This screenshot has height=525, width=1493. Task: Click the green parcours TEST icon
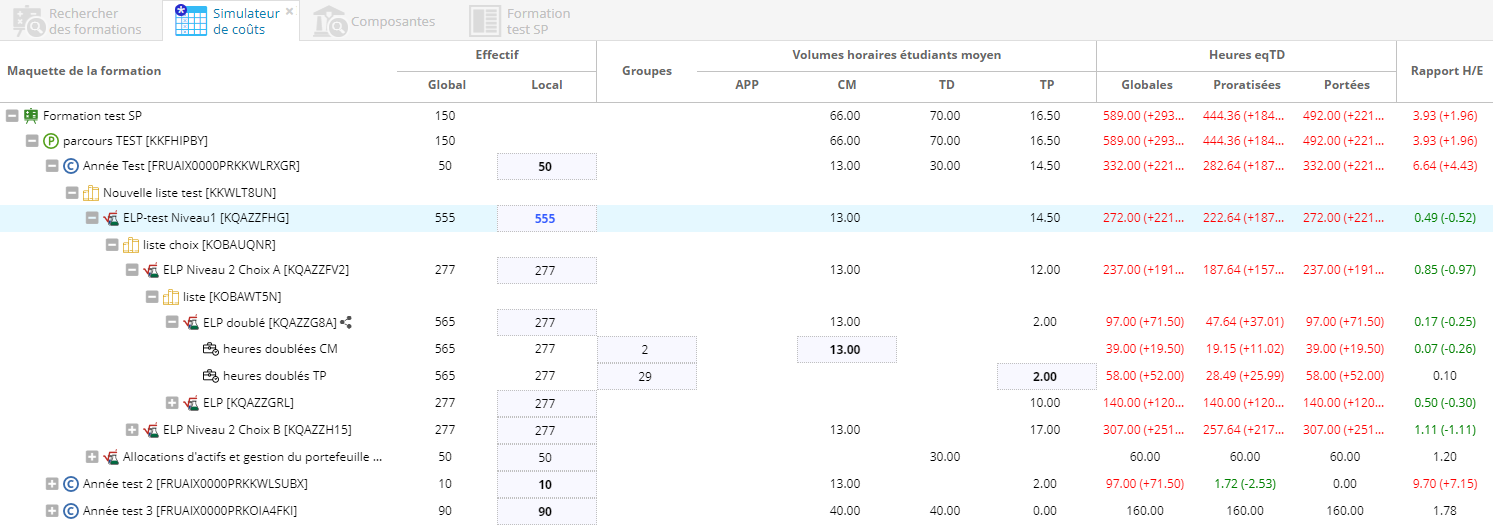[51, 141]
